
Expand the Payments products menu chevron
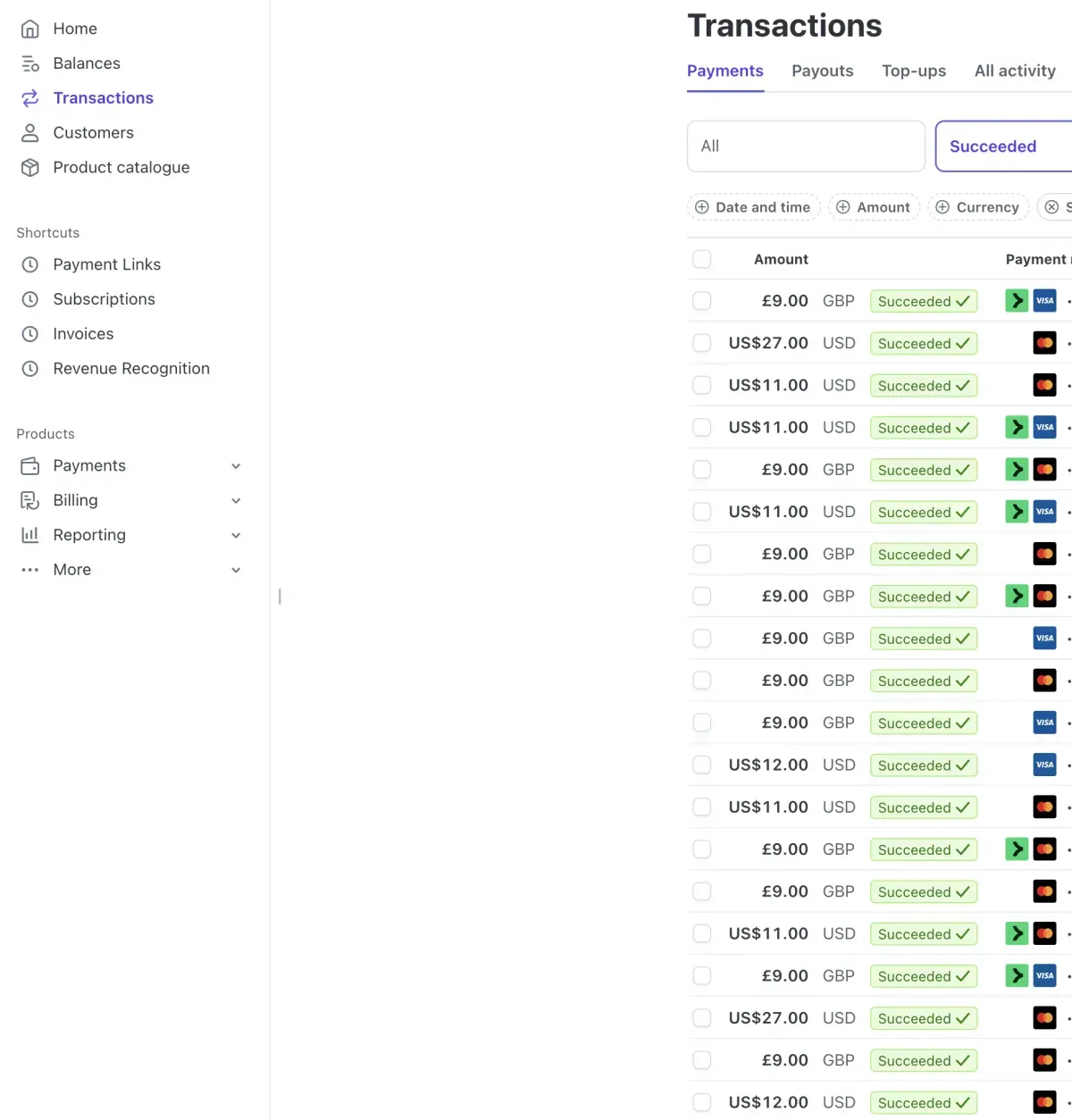(236, 466)
